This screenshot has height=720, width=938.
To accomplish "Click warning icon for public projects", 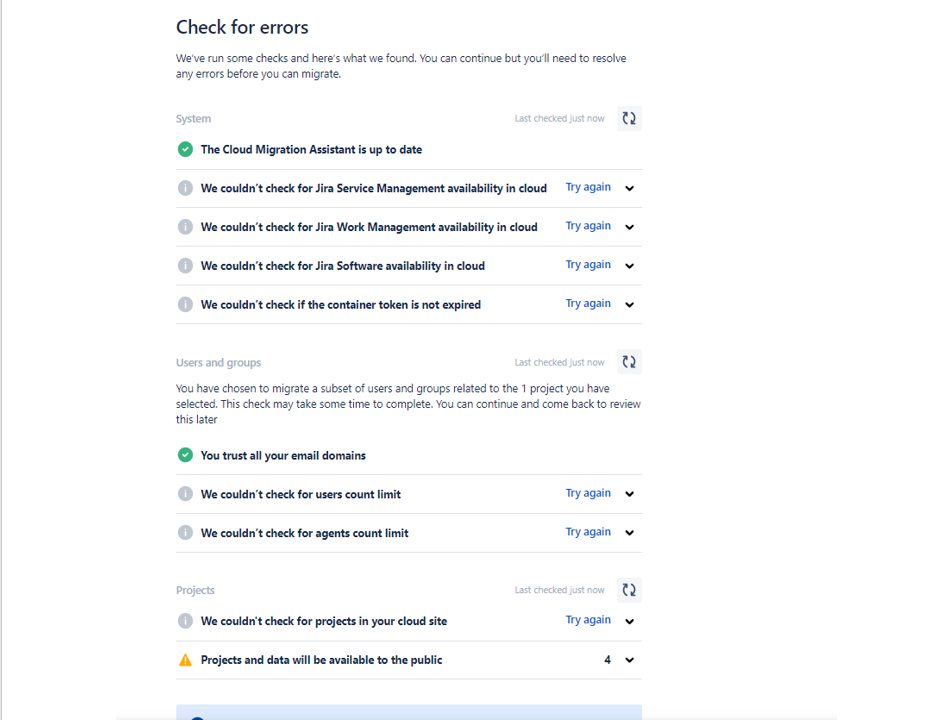I will pyautogui.click(x=185, y=660).
